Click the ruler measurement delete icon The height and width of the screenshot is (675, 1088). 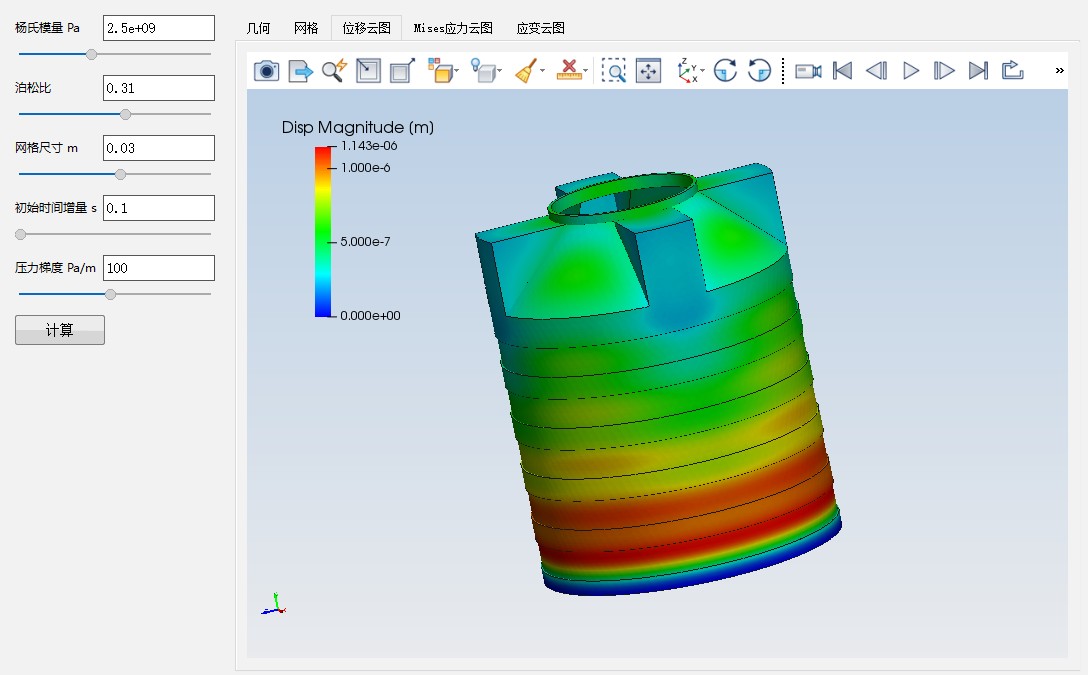[x=568, y=71]
